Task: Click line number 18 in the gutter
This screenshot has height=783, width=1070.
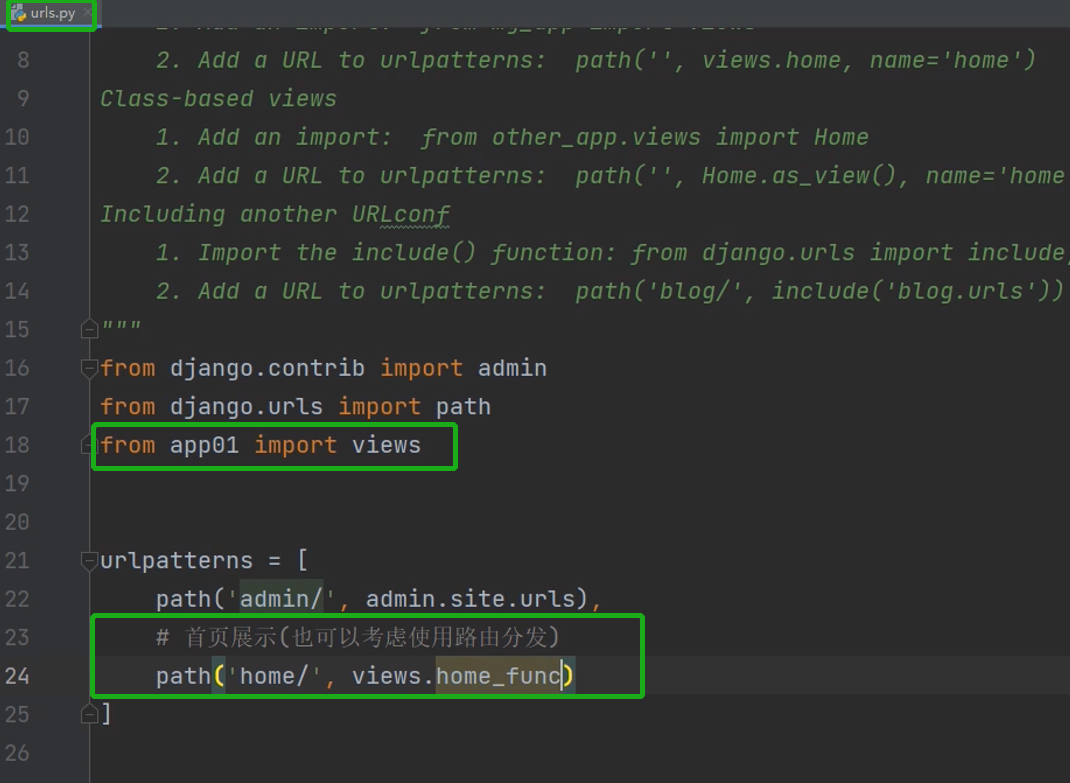Action: pos(17,445)
